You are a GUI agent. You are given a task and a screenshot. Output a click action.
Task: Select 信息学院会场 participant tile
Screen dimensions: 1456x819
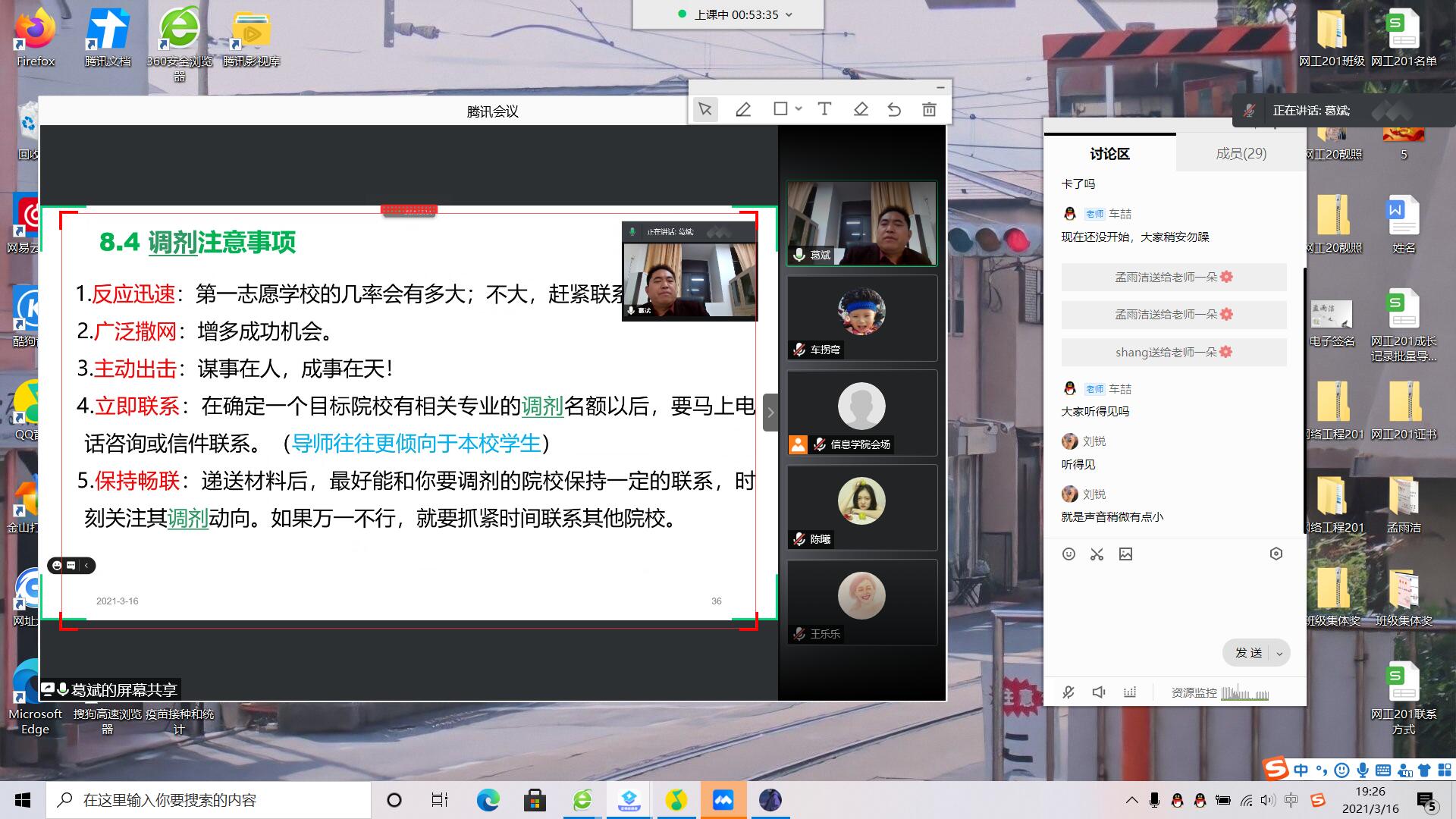click(x=861, y=413)
